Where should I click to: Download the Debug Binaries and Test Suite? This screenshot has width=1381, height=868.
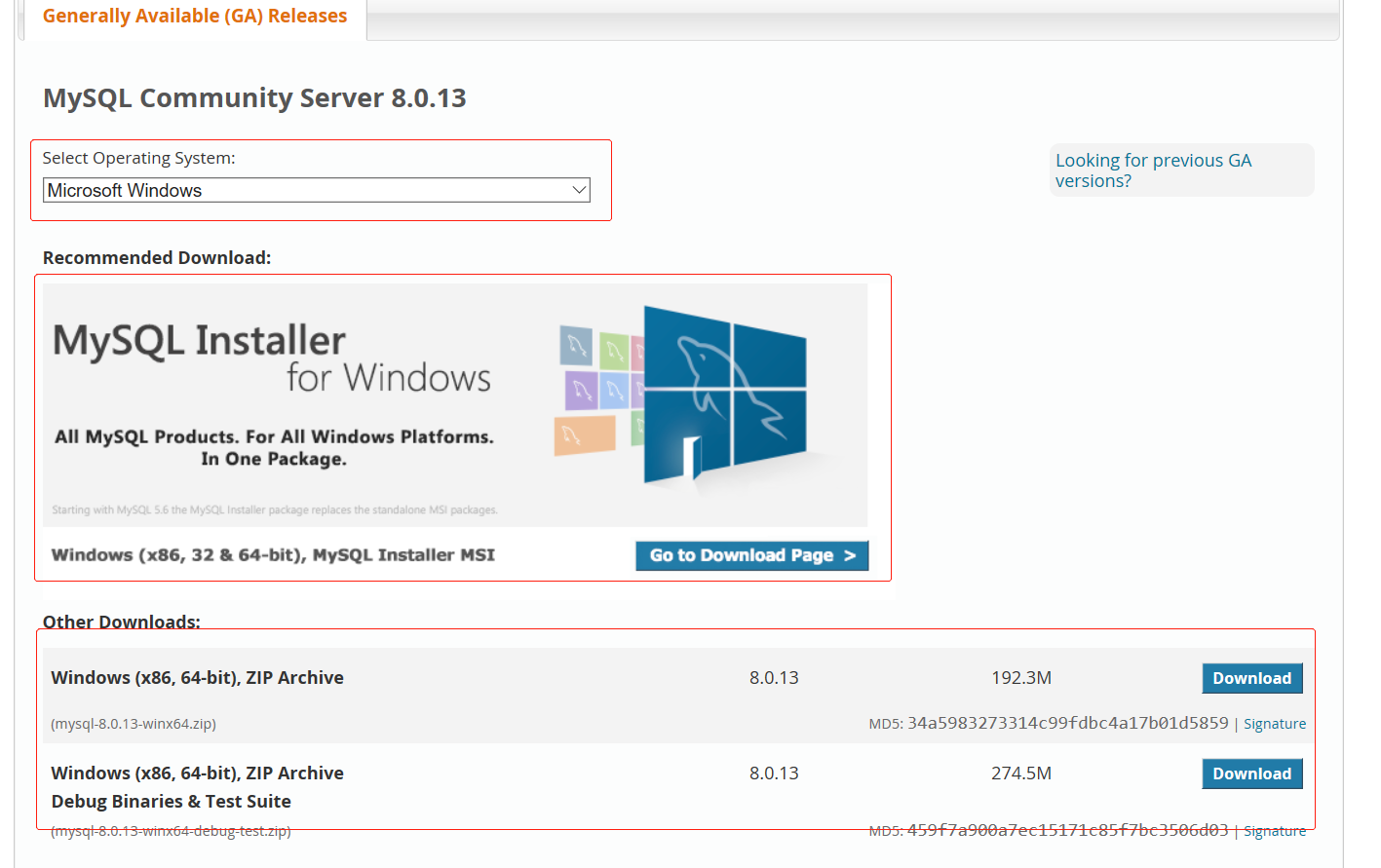point(1251,773)
